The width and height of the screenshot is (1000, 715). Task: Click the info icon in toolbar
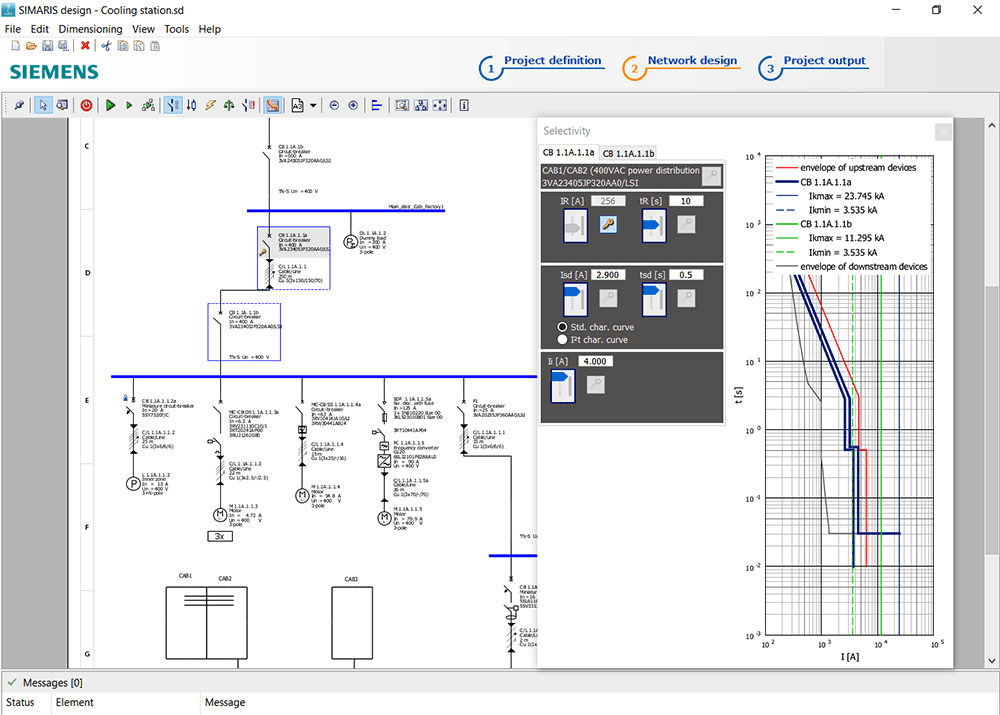[x=464, y=105]
